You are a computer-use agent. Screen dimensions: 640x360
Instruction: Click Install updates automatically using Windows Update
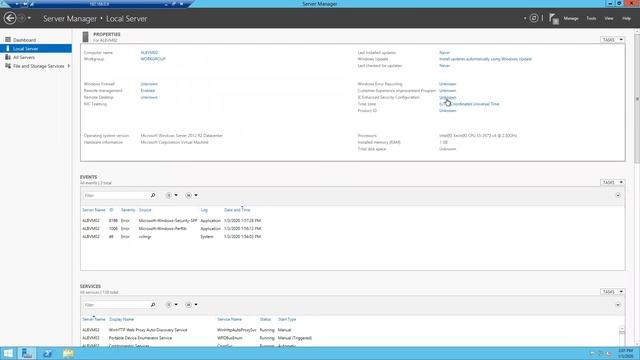click(x=485, y=59)
